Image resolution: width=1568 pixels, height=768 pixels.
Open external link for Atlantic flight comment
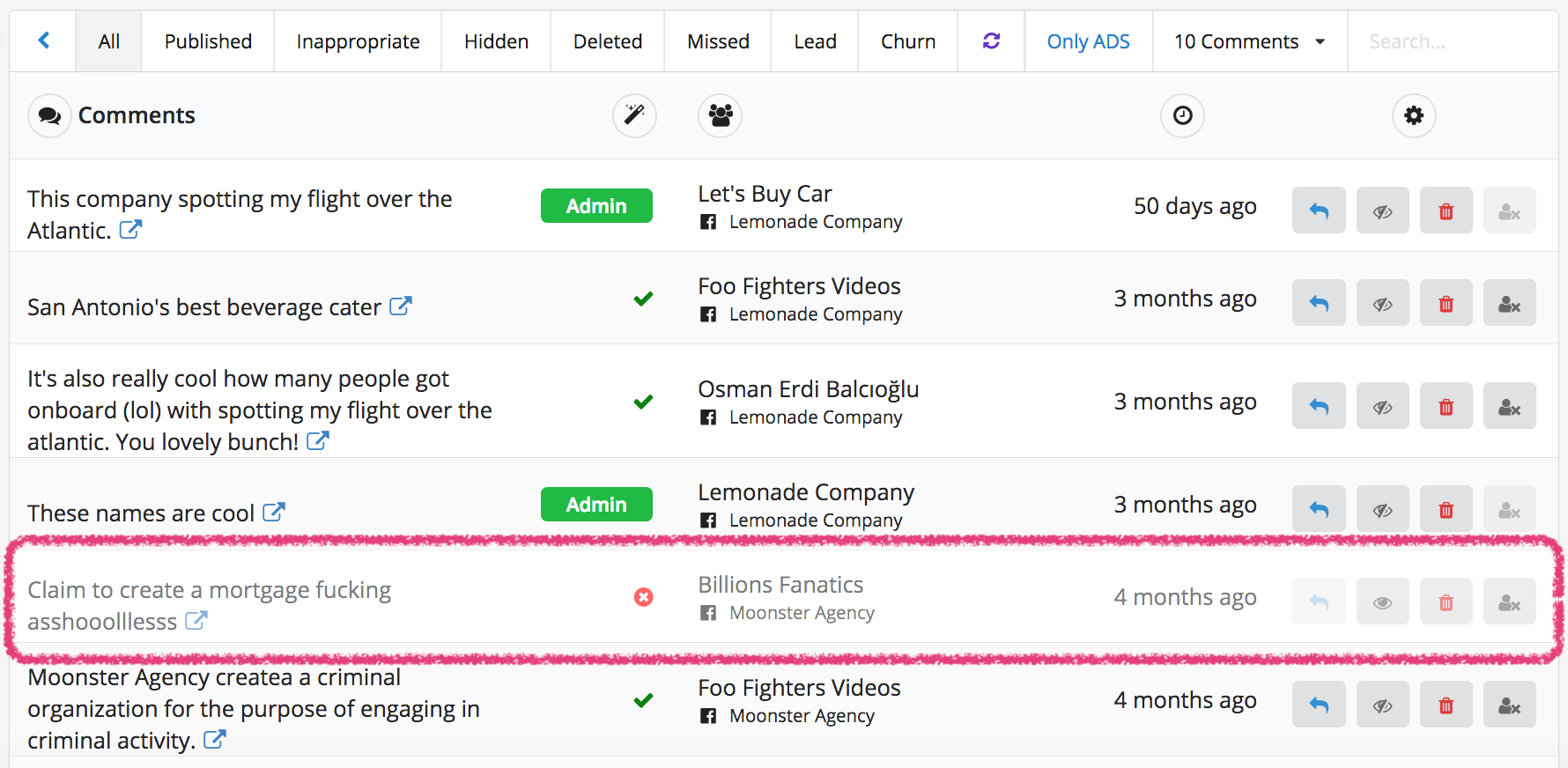(130, 230)
